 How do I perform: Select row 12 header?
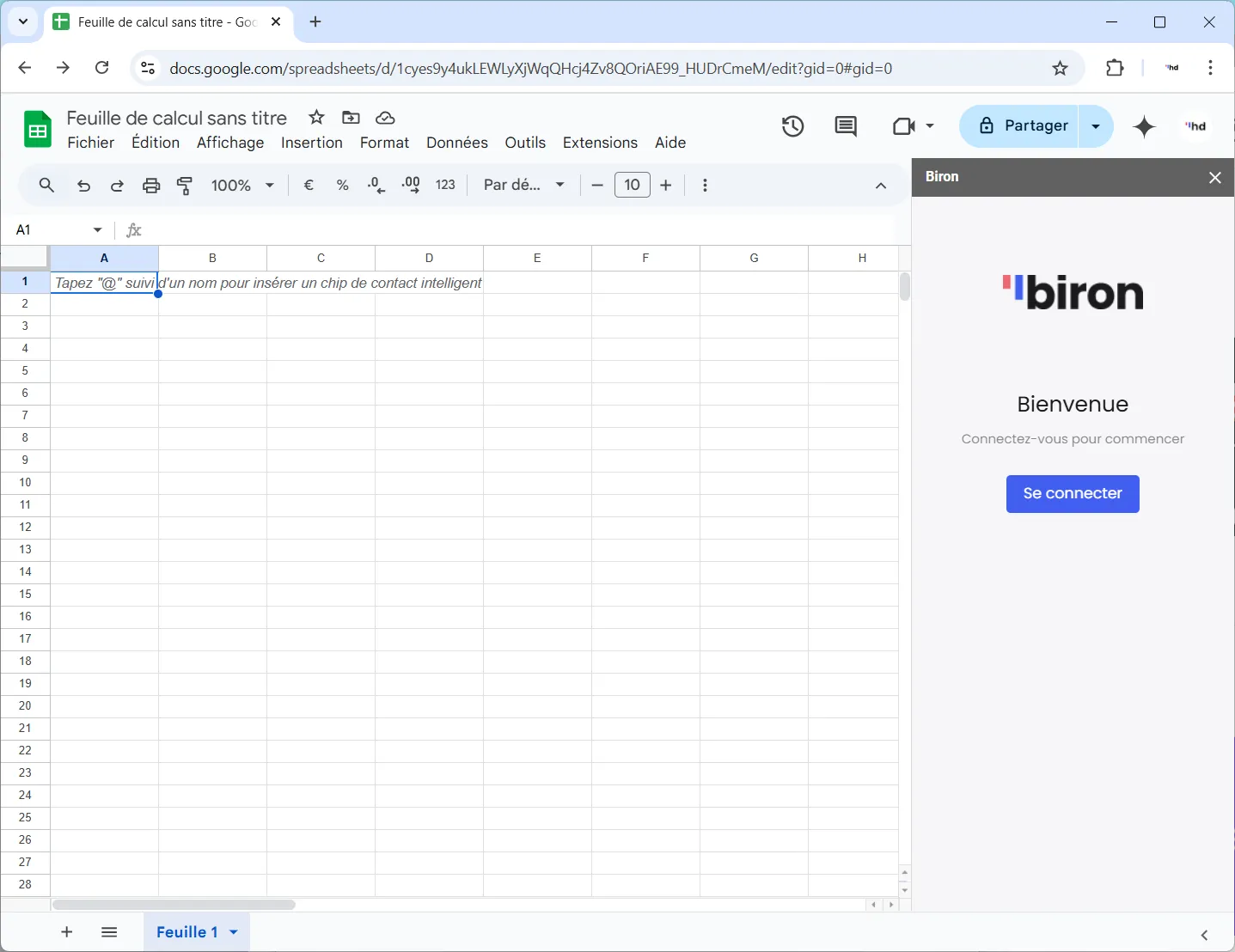pos(25,528)
